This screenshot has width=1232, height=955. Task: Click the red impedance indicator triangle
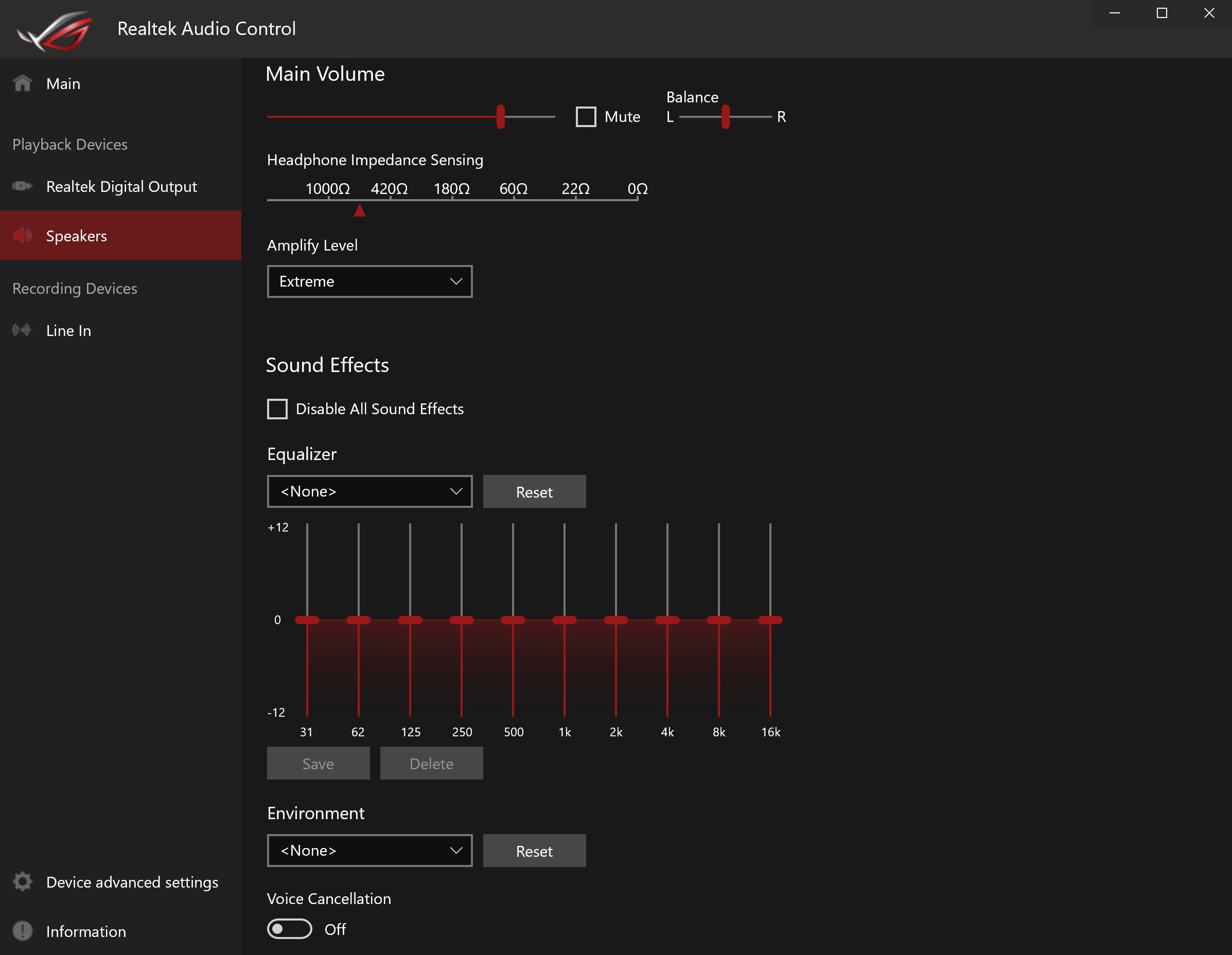(x=359, y=210)
